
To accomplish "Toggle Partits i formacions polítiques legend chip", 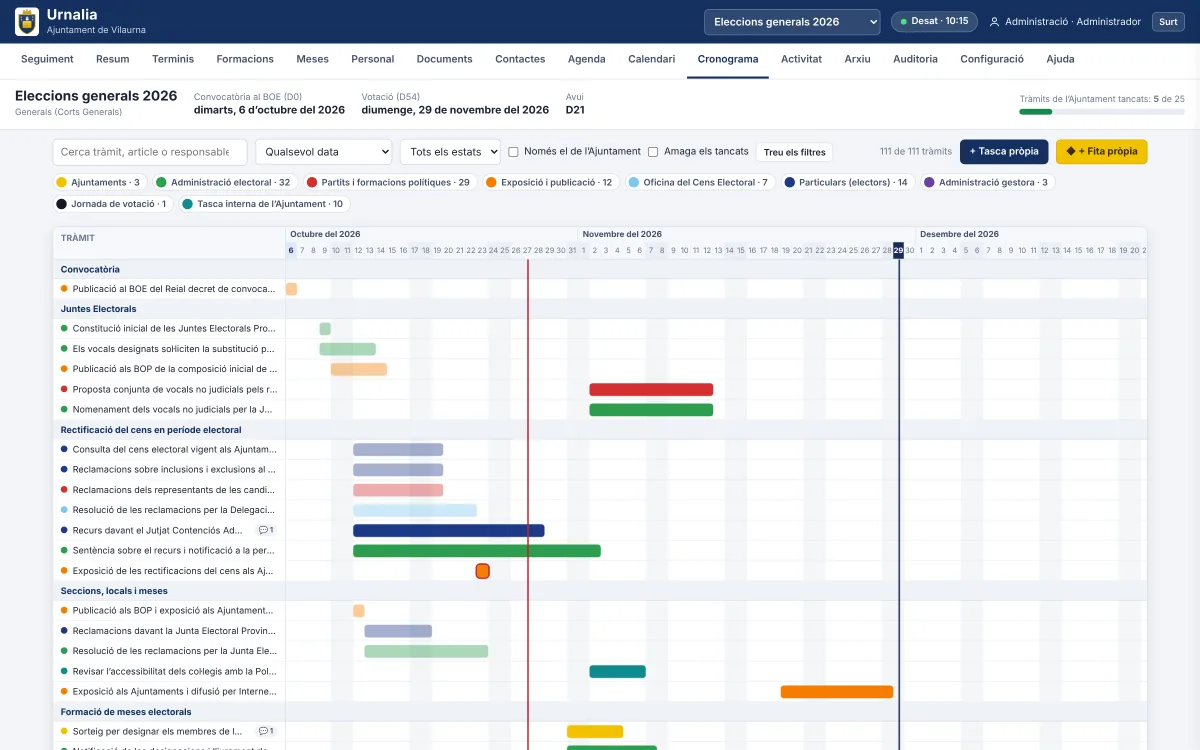I will 388,182.
